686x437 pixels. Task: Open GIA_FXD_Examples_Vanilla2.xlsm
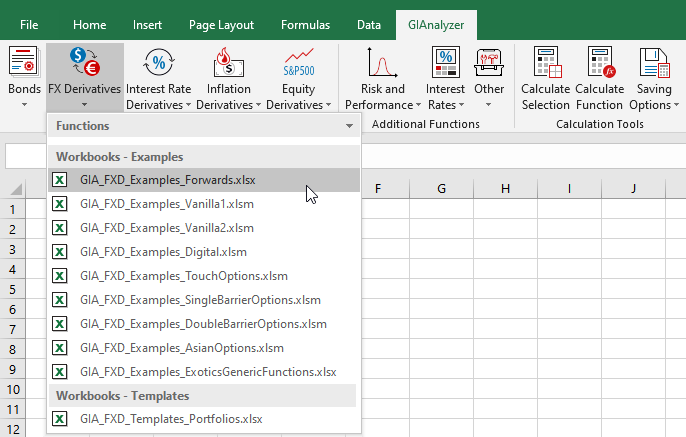coord(204,228)
